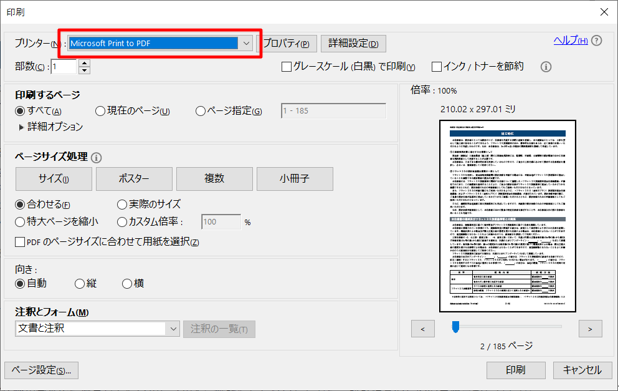Click the ポスター button
Viewport: 619px width, 391px height.
click(x=134, y=179)
